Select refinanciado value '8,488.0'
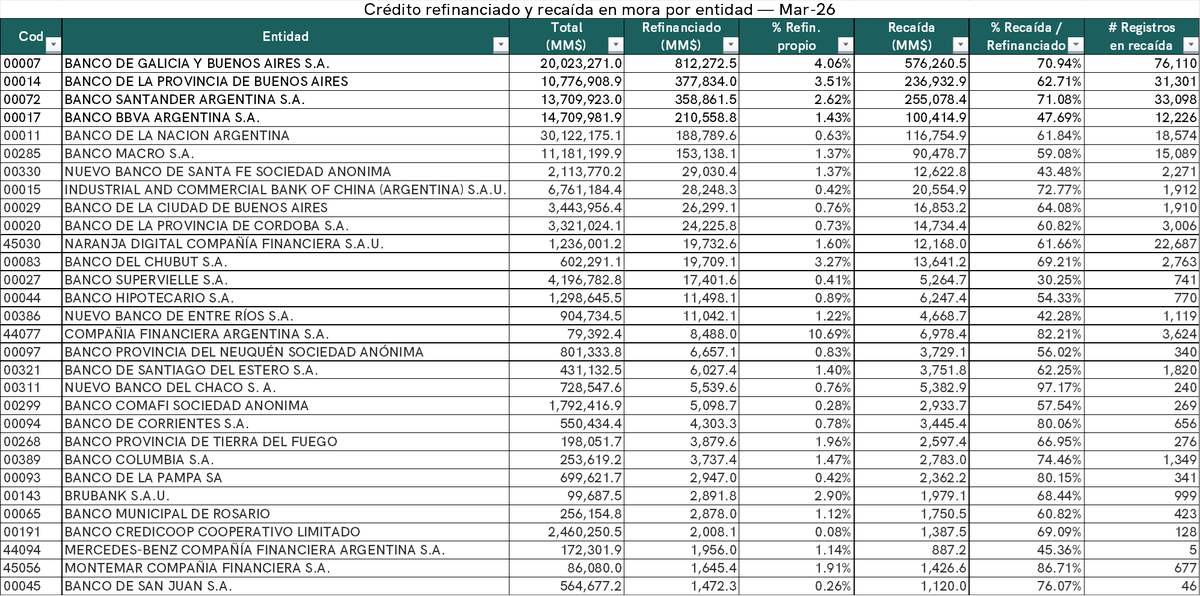This screenshot has height=596, width=1200. pyautogui.click(x=682, y=333)
